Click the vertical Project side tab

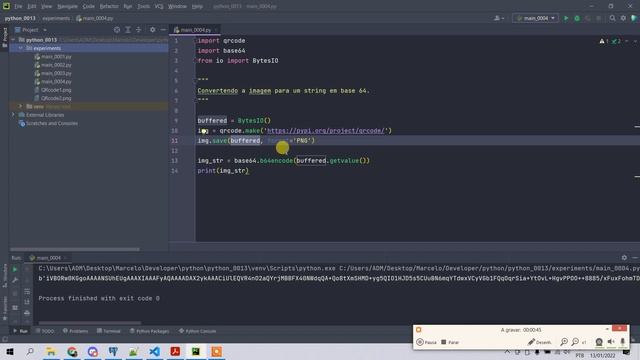tap(4, 38)
